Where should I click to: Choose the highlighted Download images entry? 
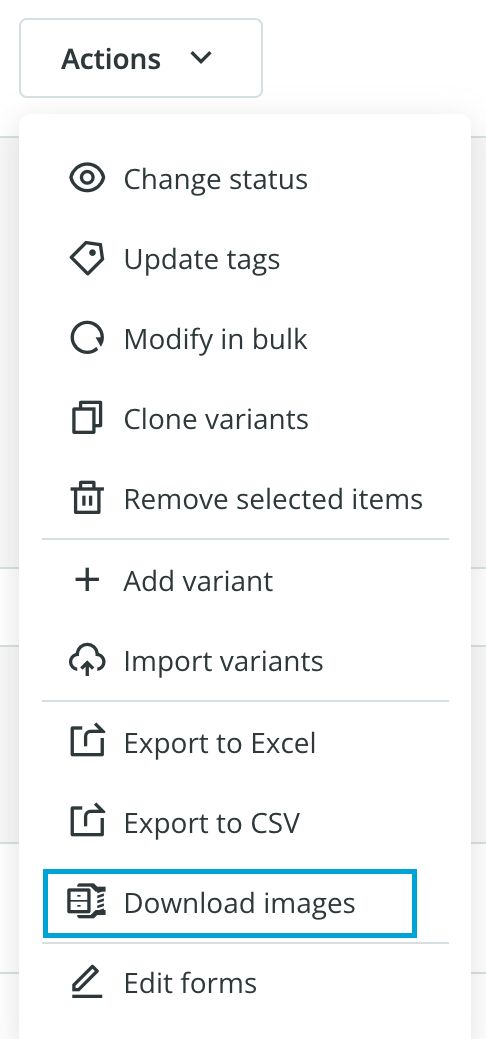pos(230,903)
